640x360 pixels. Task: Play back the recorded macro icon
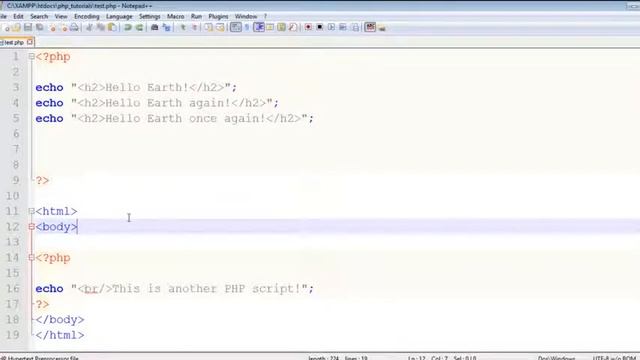[x=331, y=28]
